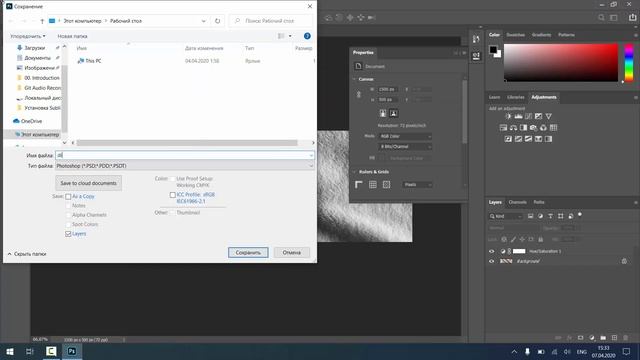Add an Exposure adjustment
The image size is (640, 360).
pos(539,116)
